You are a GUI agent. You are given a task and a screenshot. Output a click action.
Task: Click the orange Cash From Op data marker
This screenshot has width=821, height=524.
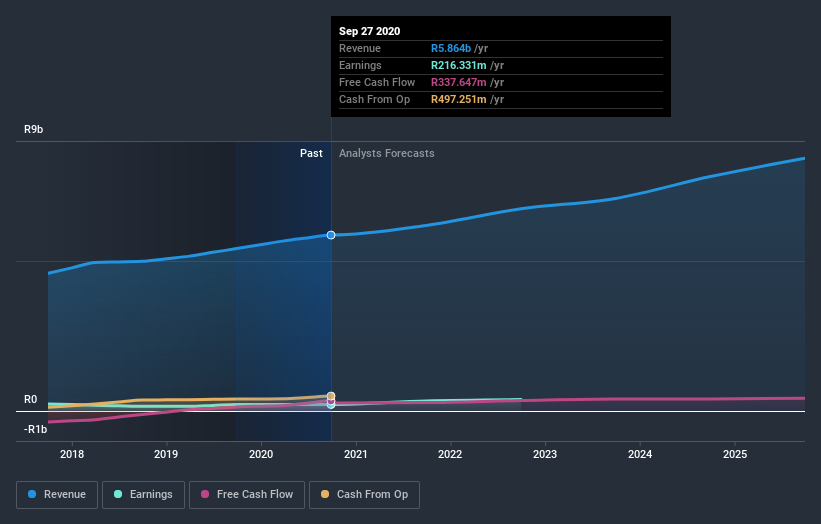(x=331, y=396)
